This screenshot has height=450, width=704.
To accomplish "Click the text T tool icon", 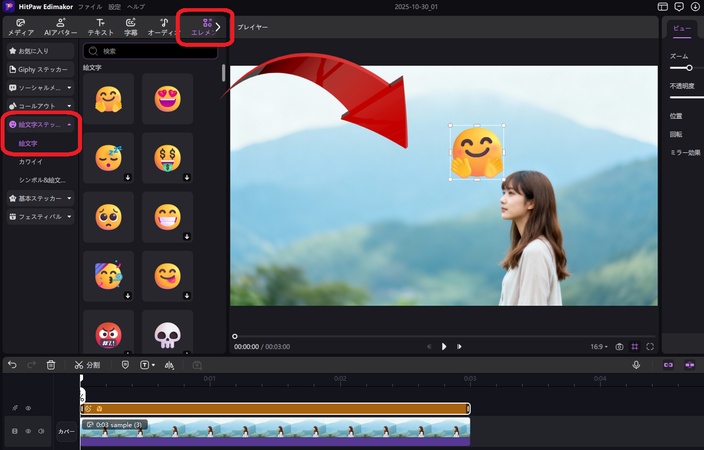I will coord(144,365).
